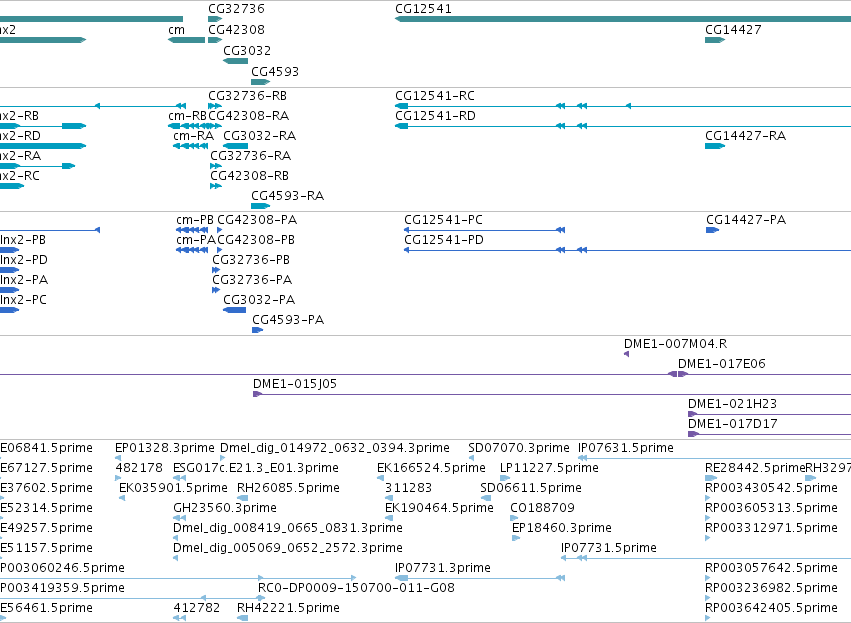Screen dimensions: 851x623
Task: Open transcript label "CG42308-RA"
Action: point(249,116)
